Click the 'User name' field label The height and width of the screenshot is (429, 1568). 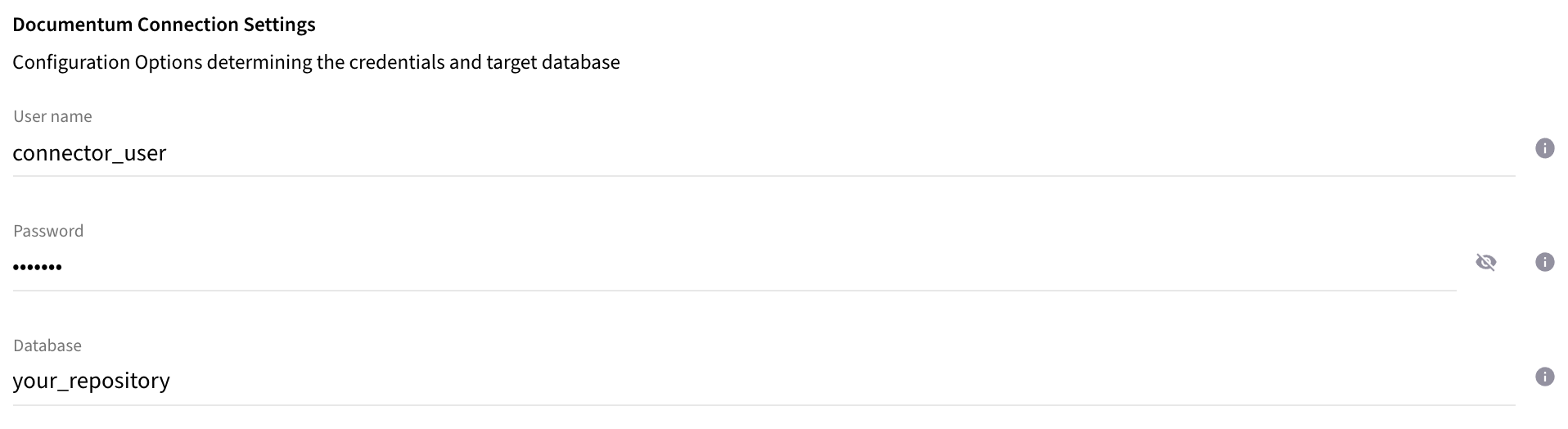click(x=52, y=116)
